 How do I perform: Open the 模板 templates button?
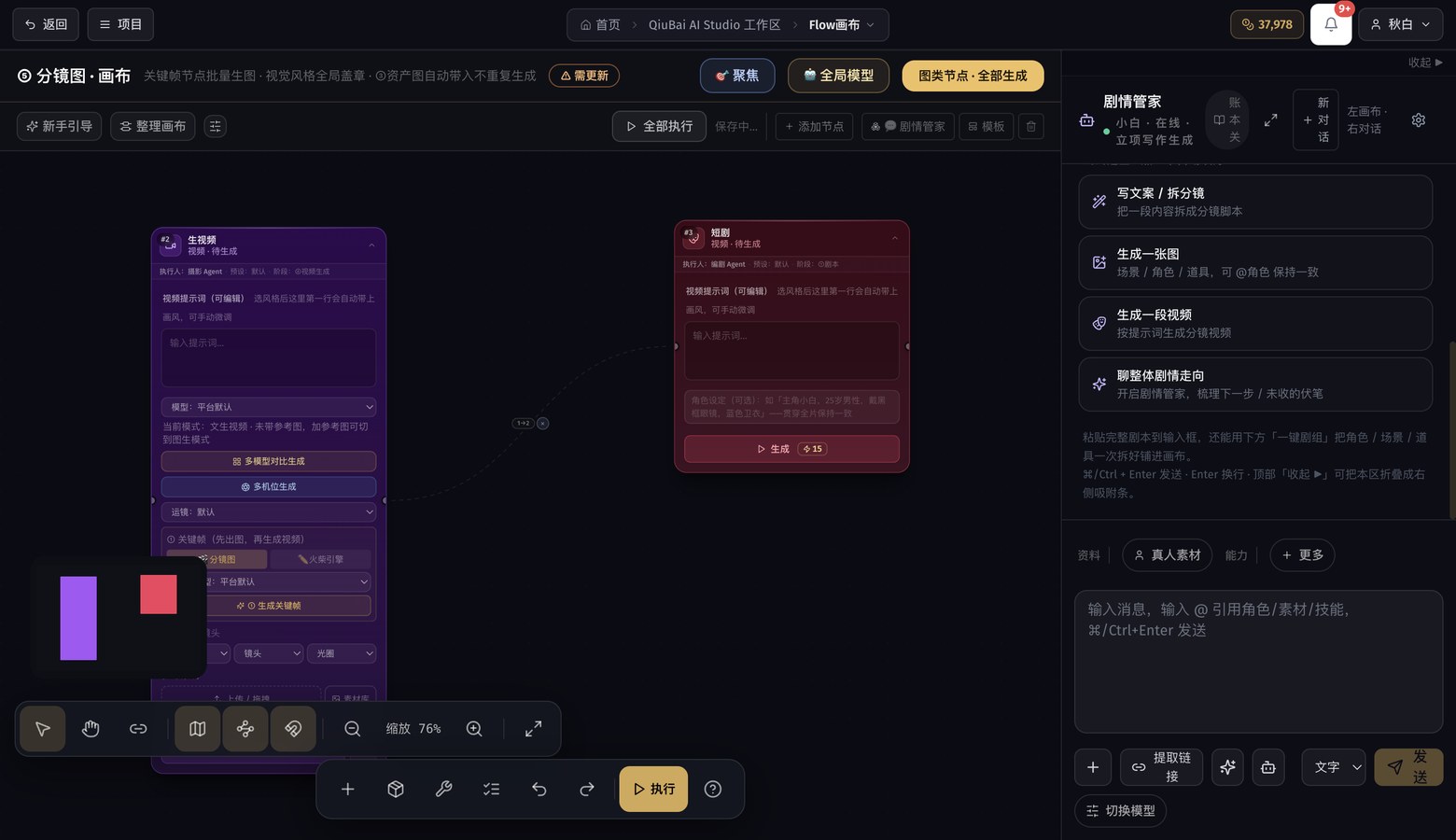[987, 126]
